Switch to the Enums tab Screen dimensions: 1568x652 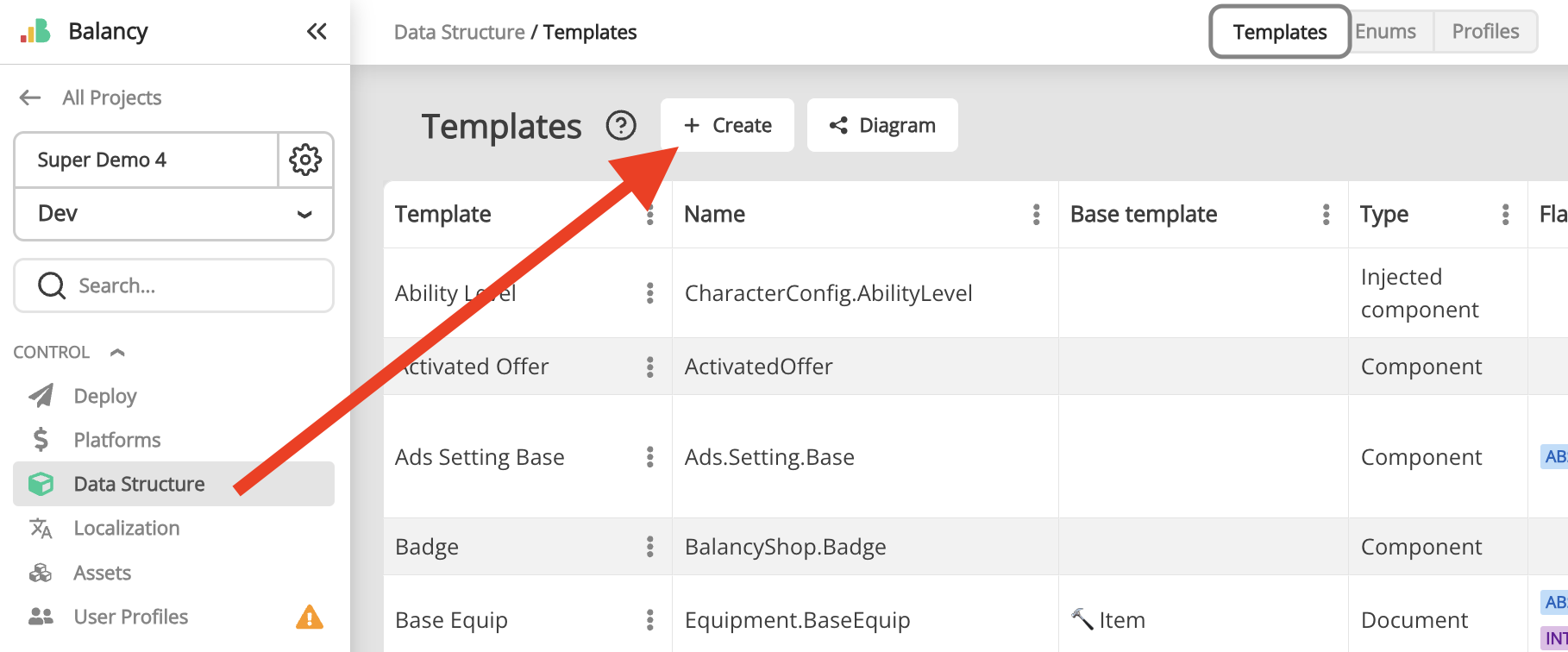[1385, 32]
